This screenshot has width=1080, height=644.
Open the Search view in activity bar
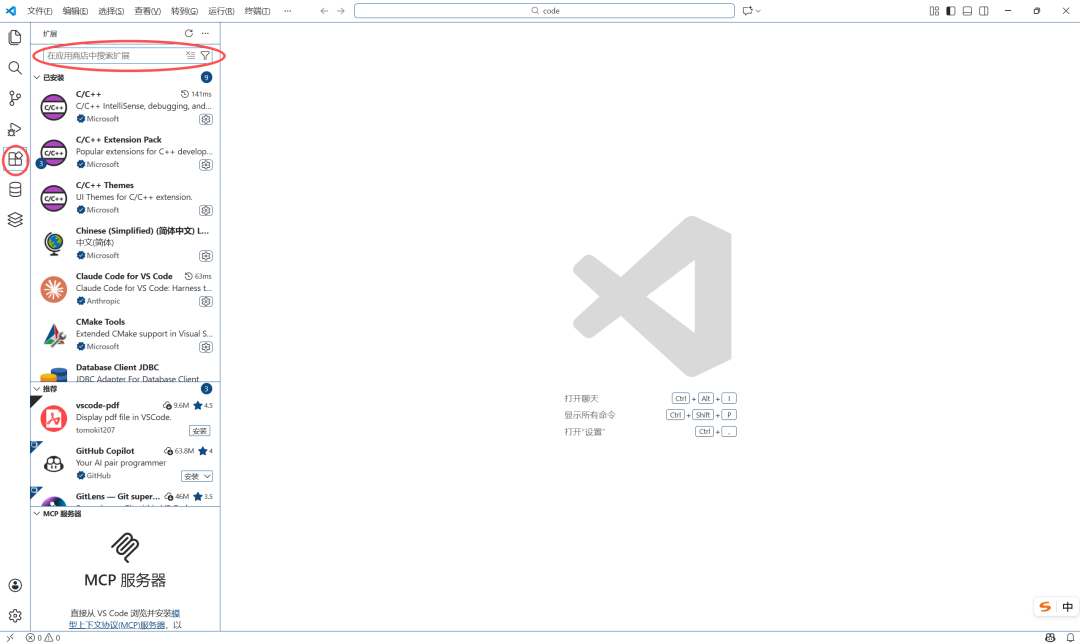coord(15,67)
